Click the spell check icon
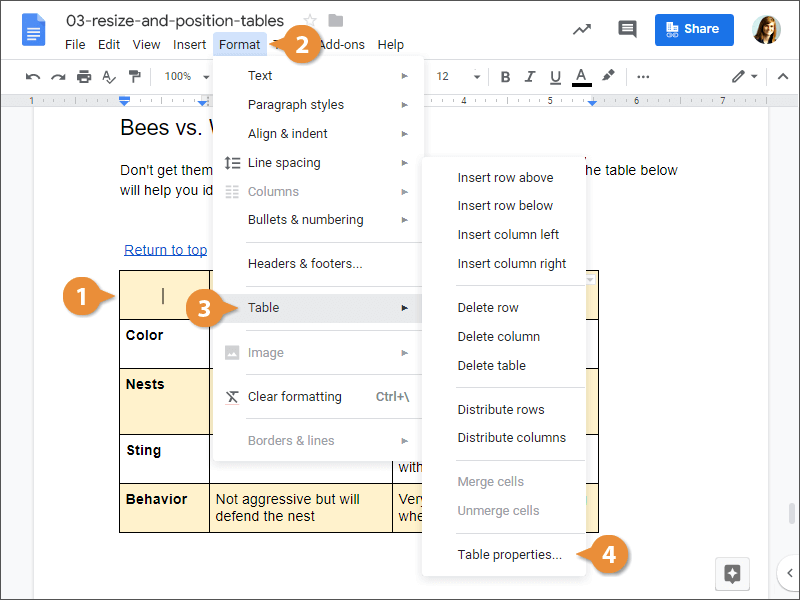Screen dimensions: 800x600 (109, 76)
